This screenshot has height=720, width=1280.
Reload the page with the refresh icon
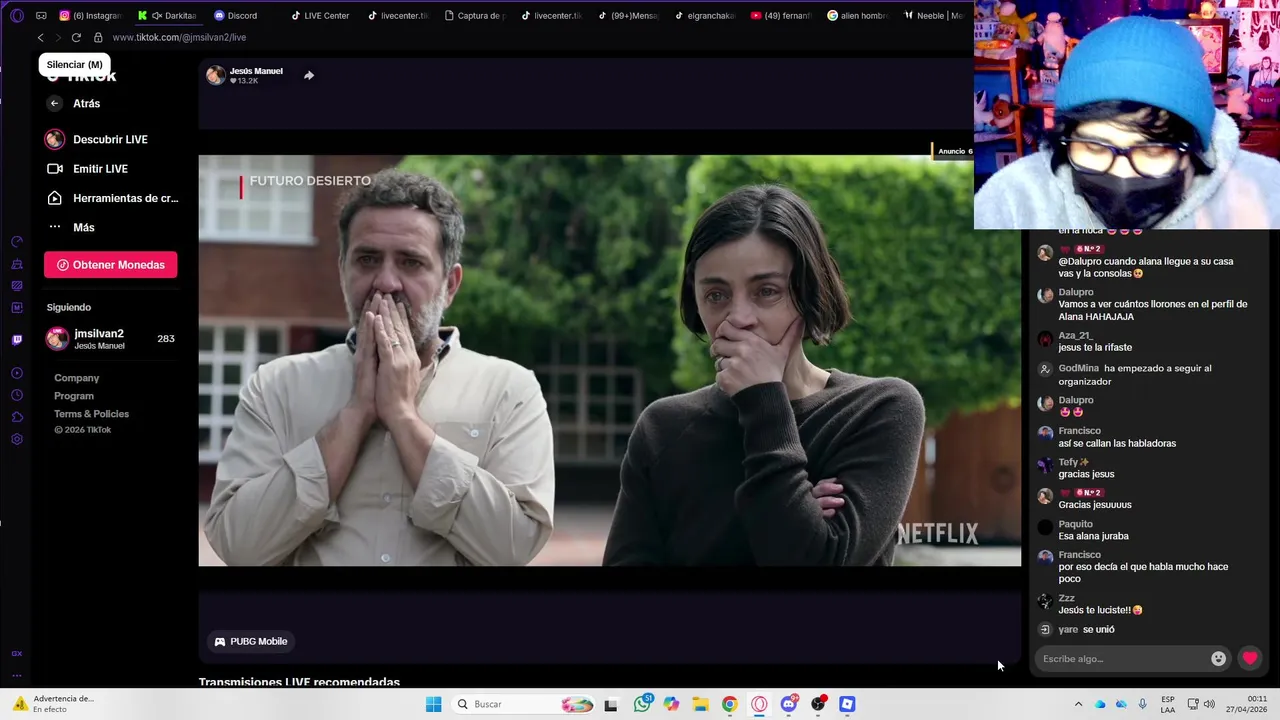pyautogui.click(x=76, y=37)
